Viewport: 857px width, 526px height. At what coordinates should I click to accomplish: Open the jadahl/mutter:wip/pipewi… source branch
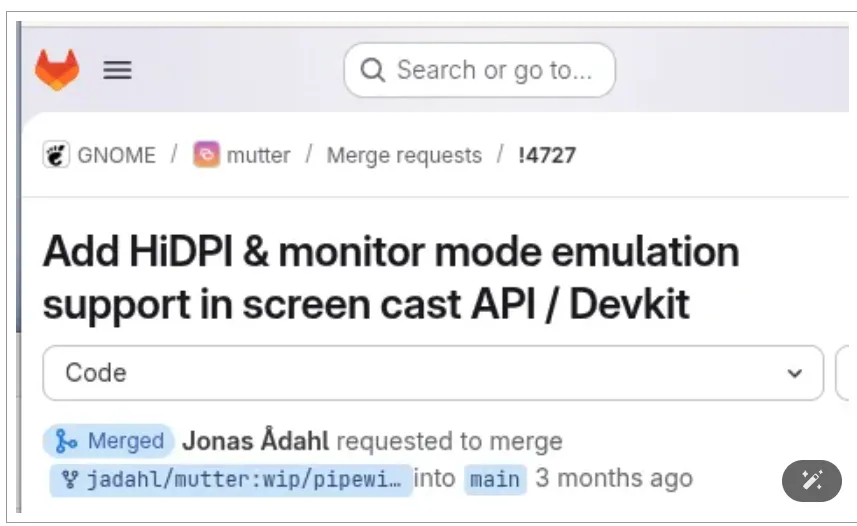click(x=240, y=479)
